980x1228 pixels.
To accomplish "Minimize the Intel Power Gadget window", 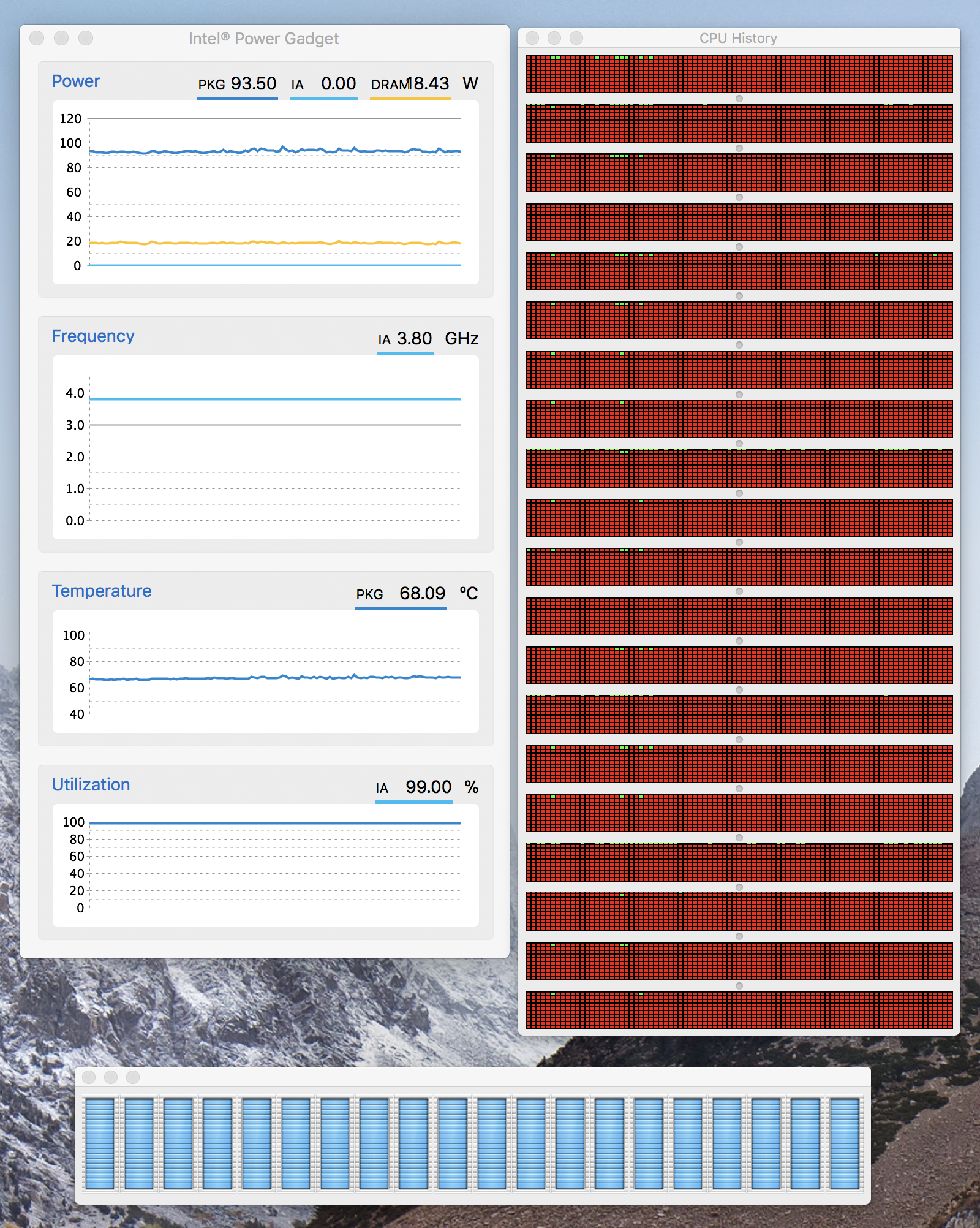I will click(x=61, y=38).
